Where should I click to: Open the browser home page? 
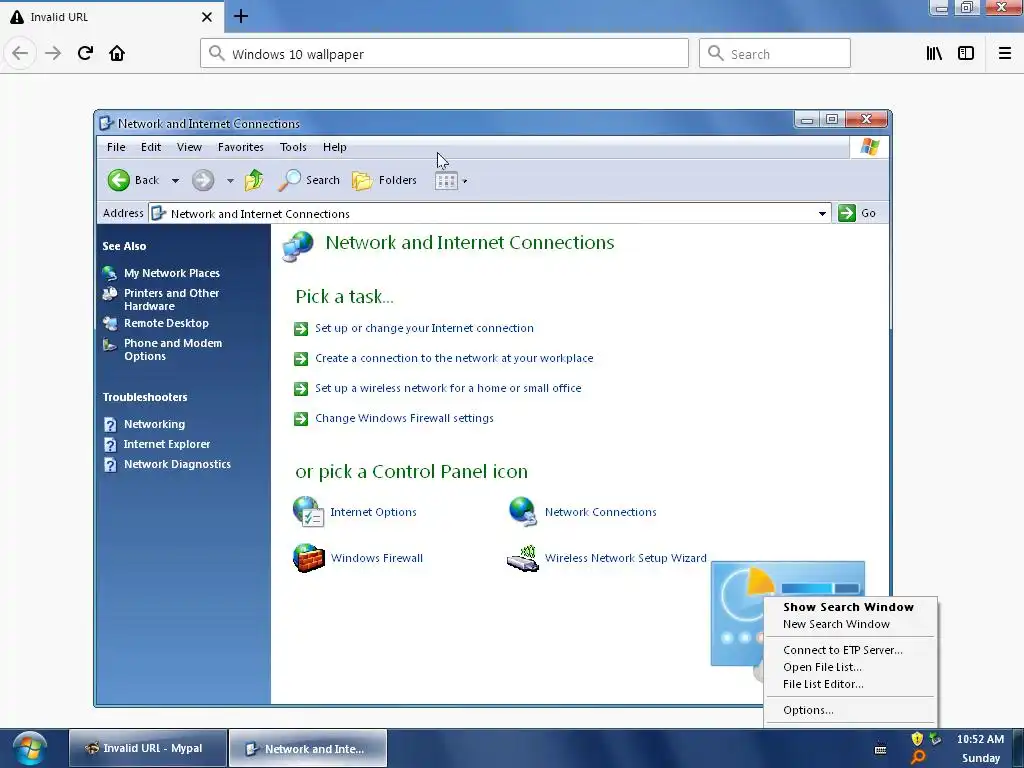pos(117,53)
